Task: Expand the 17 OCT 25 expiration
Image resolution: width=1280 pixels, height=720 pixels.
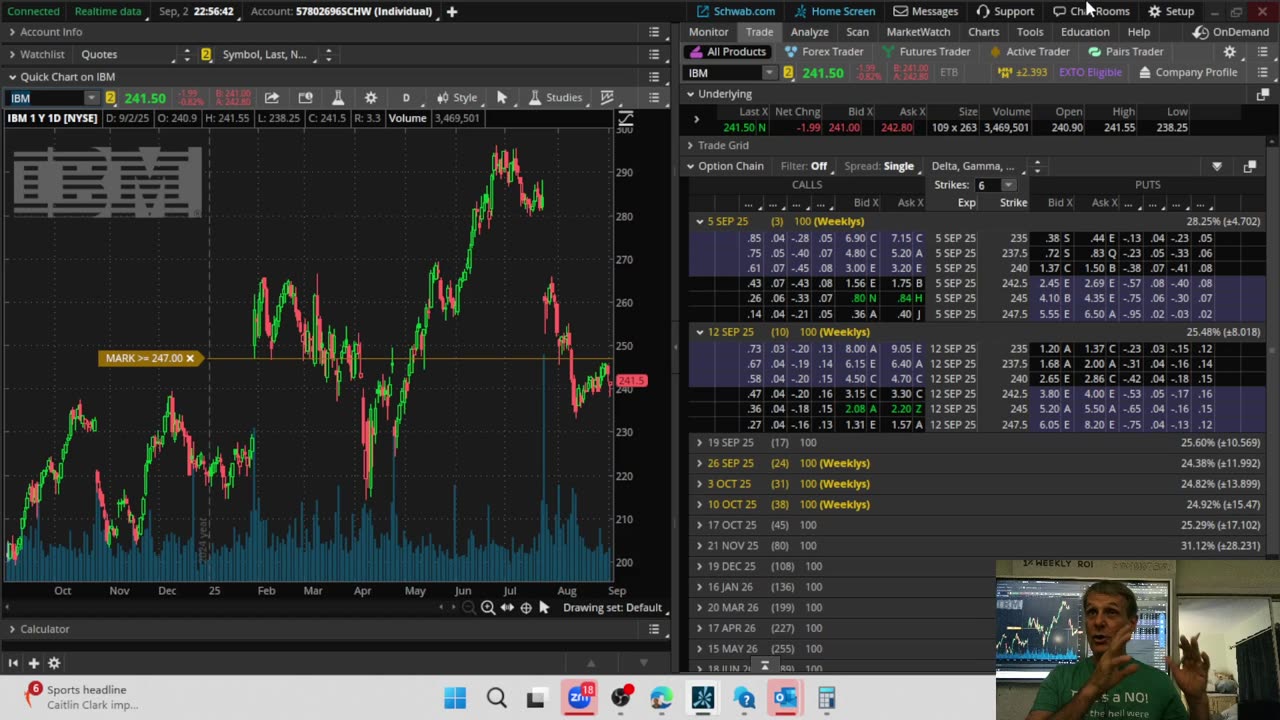Action: (x=700, y=525)
